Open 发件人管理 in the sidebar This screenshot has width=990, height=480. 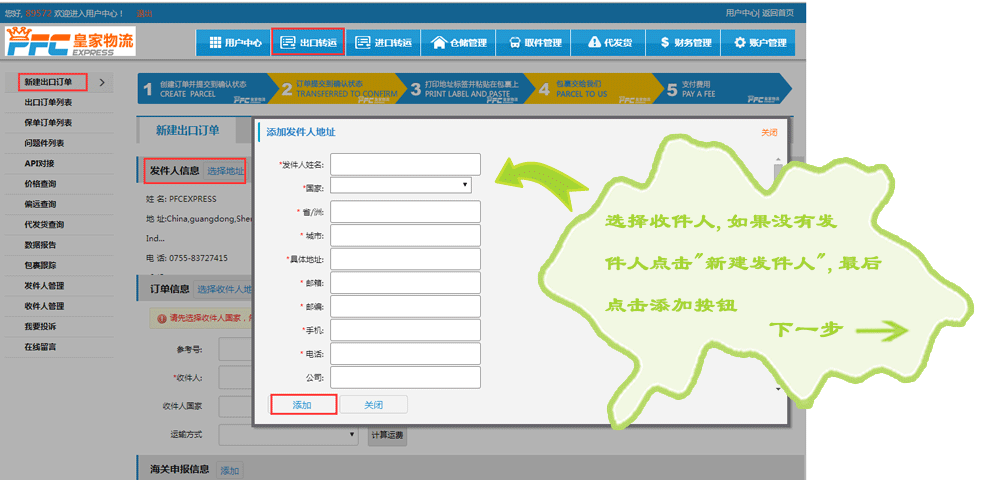44,285
